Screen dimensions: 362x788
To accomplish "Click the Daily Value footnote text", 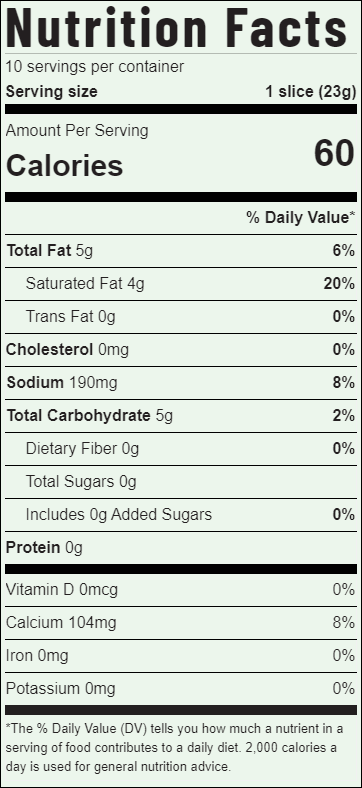I will pyautogui.click(x=174, y=748).
